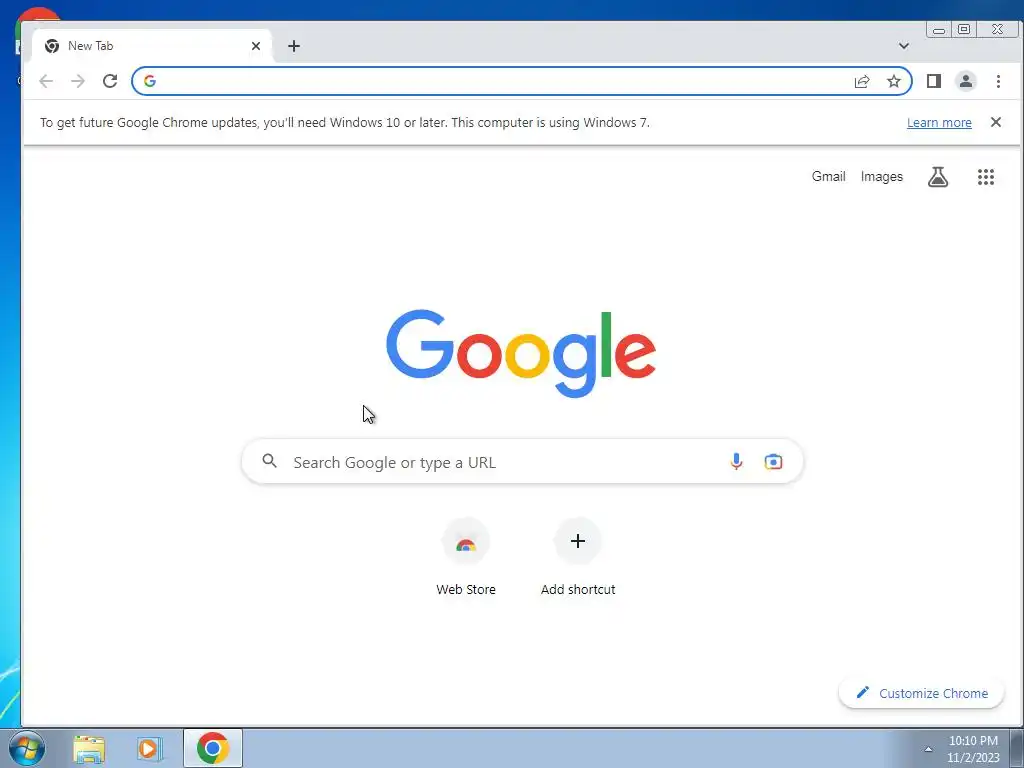Open Images link
This screenshot has height=768, width=1024.
coord(882,176)
